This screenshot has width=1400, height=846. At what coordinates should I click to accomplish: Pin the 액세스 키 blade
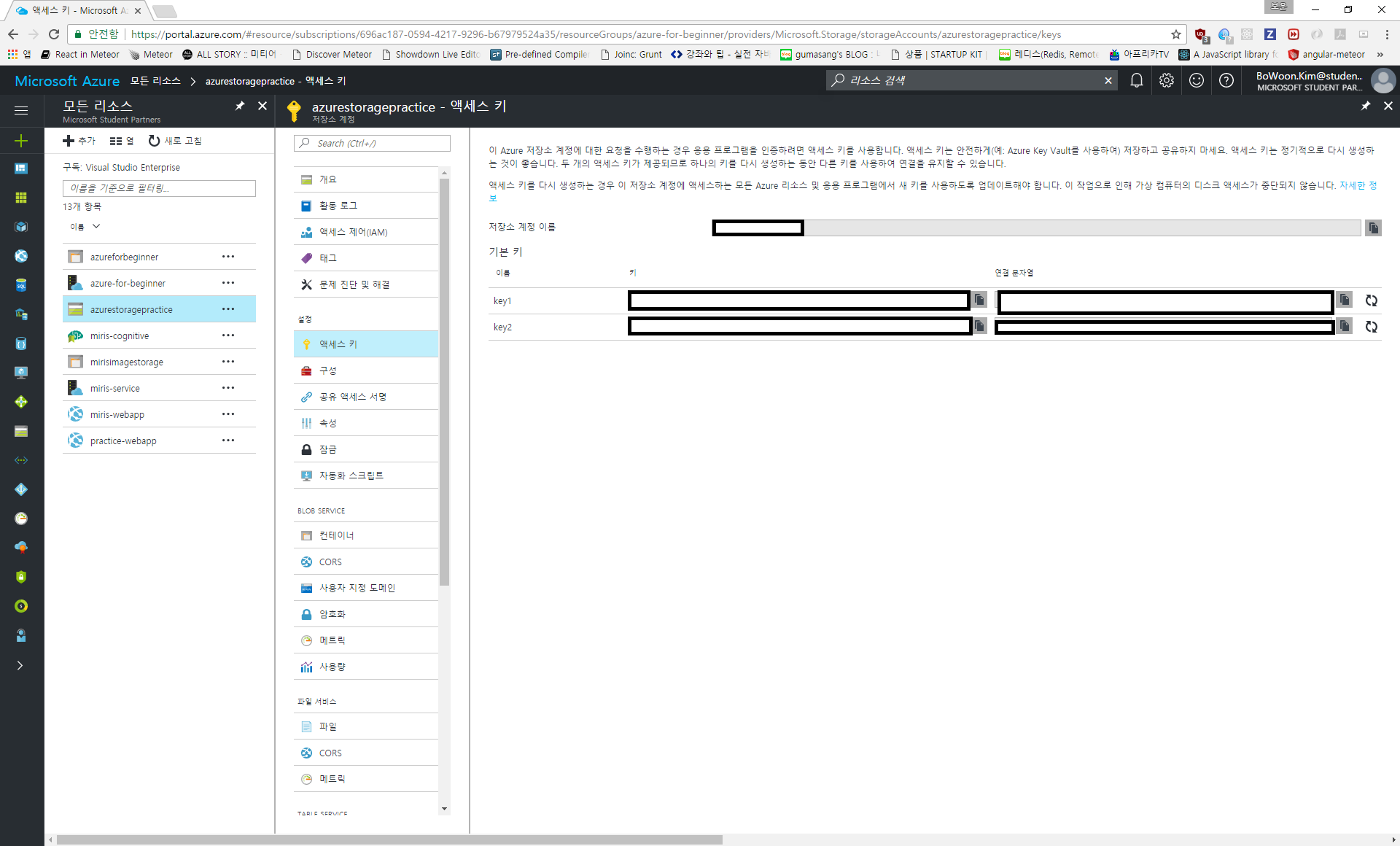point(1365,106)
